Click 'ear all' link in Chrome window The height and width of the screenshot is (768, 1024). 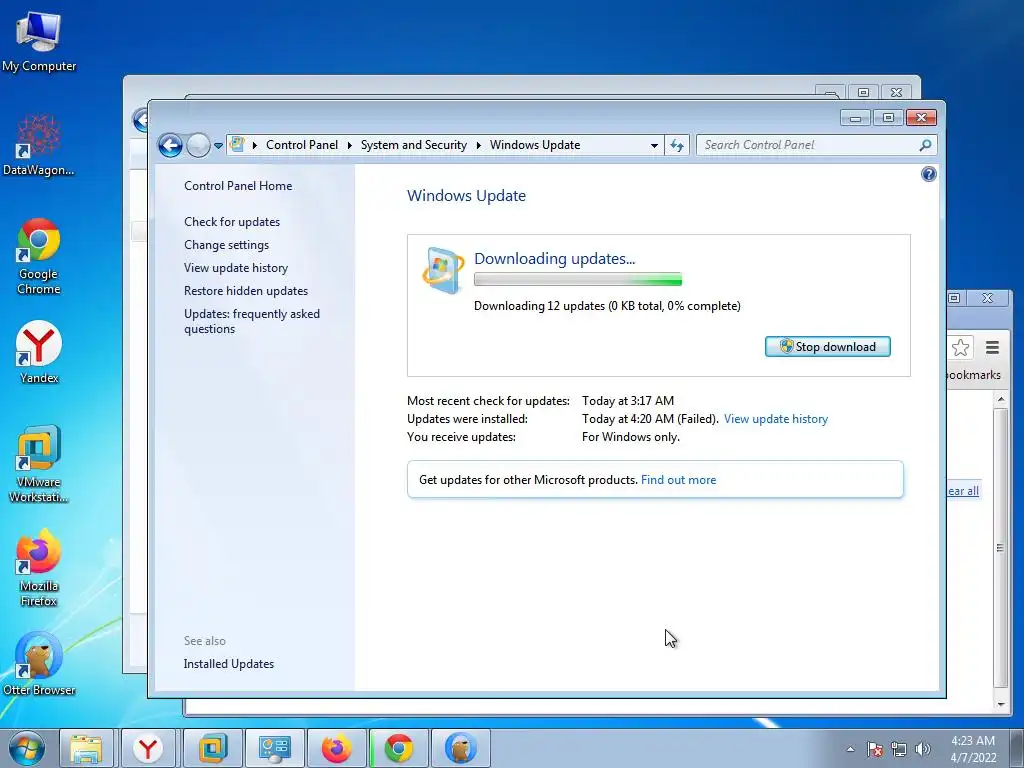click(x=963, y=491)
